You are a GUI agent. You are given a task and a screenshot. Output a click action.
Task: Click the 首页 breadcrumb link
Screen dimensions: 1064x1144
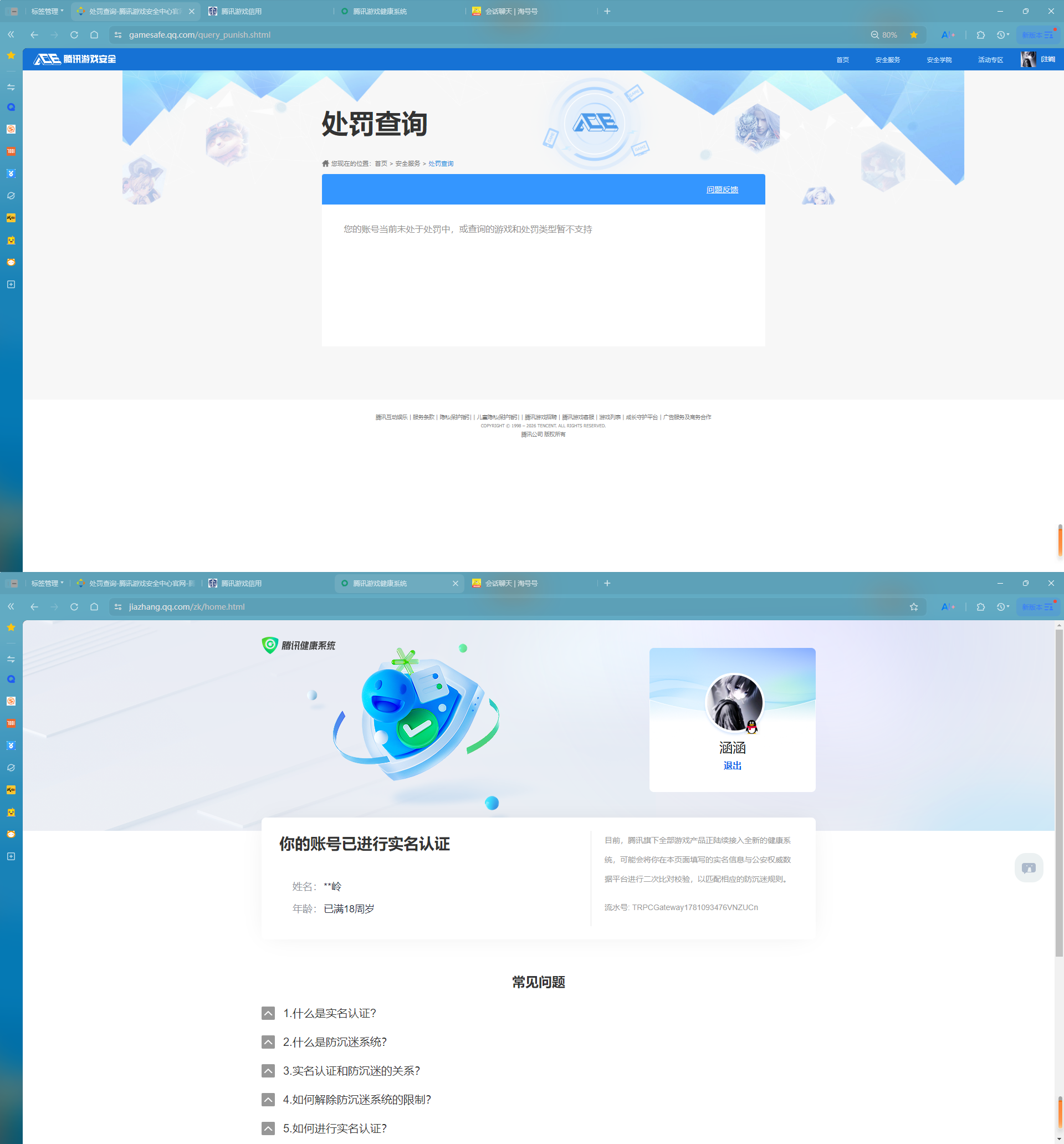(381, 164)
